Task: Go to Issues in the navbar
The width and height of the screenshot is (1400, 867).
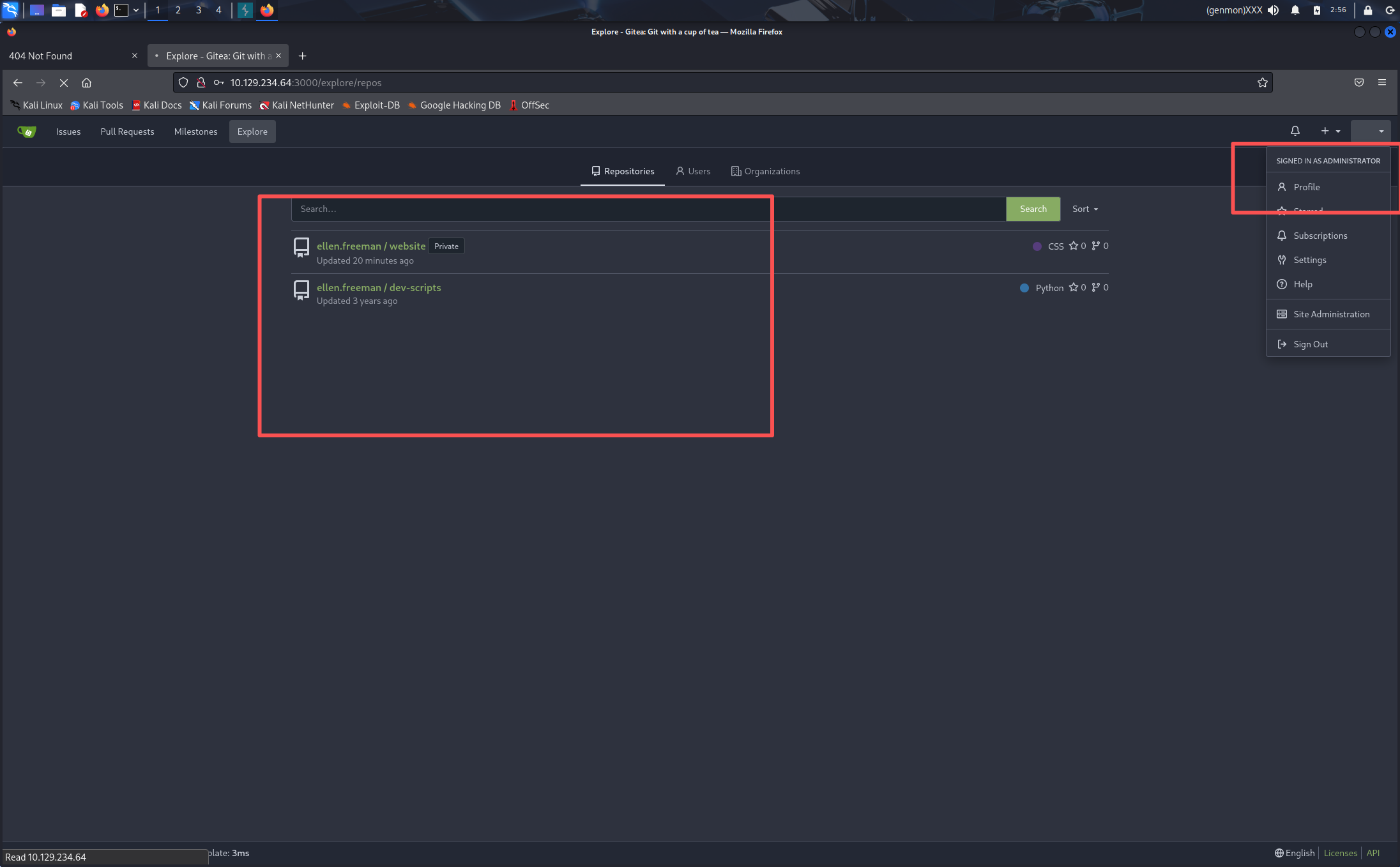Action: (68, 132)
